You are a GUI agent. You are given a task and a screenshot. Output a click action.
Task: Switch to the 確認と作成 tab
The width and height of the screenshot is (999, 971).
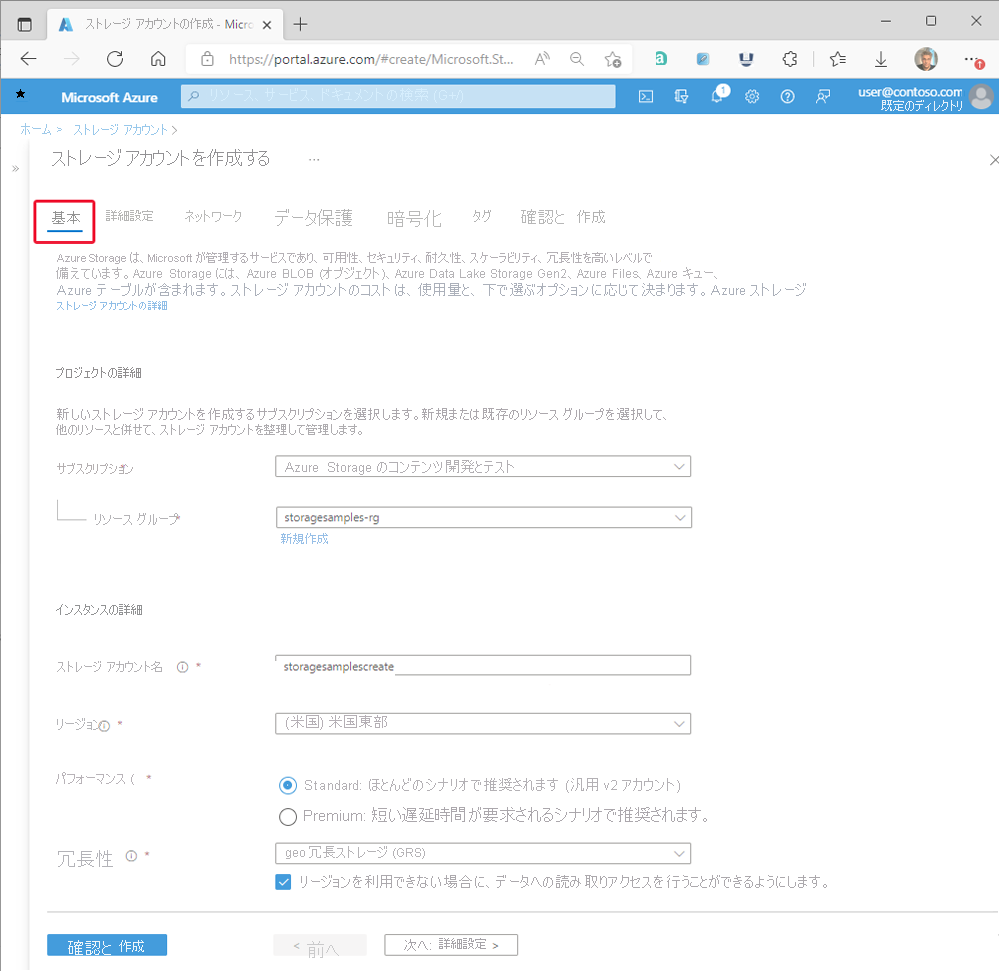click(x=563, y=217)
